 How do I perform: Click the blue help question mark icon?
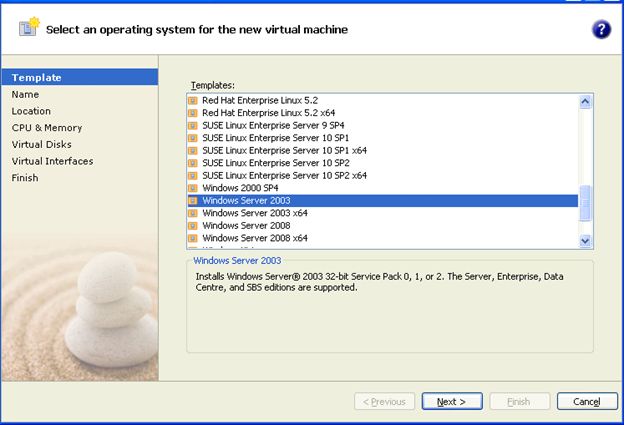601,29
